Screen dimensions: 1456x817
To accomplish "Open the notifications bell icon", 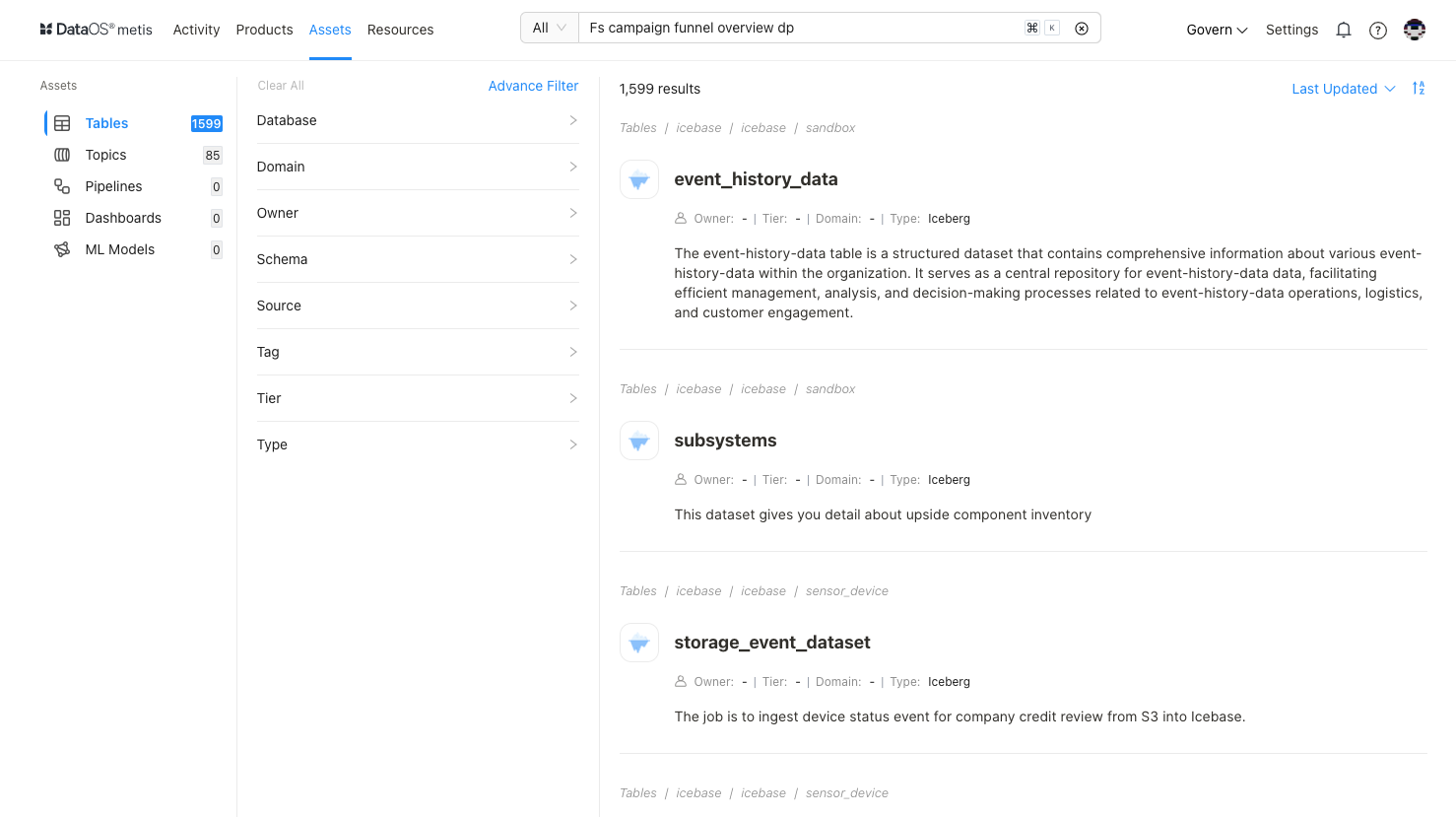I will [x=1343, y=30].
